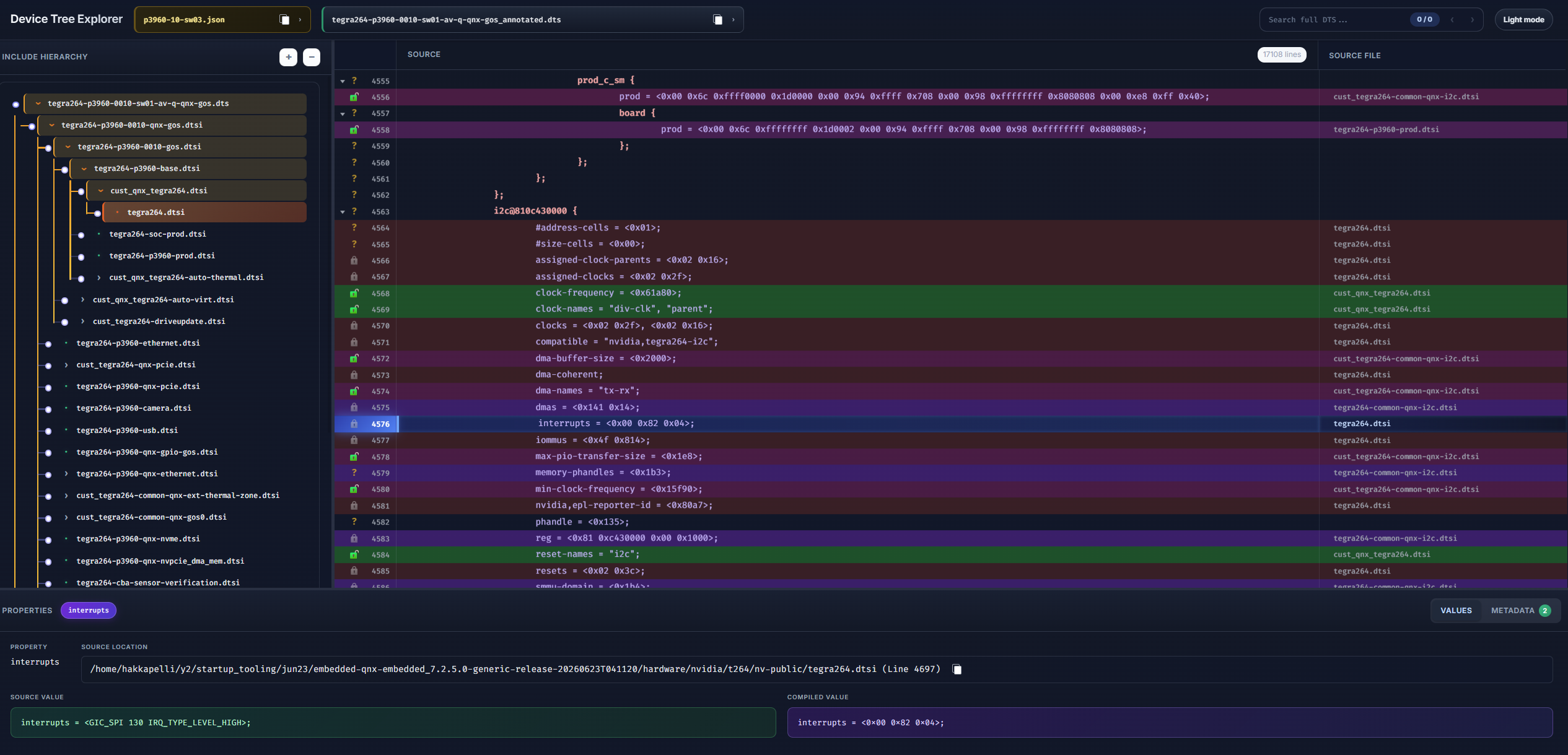Click the lock icon on line 4573
The image size is (1568, 755).
coord(354,375)
